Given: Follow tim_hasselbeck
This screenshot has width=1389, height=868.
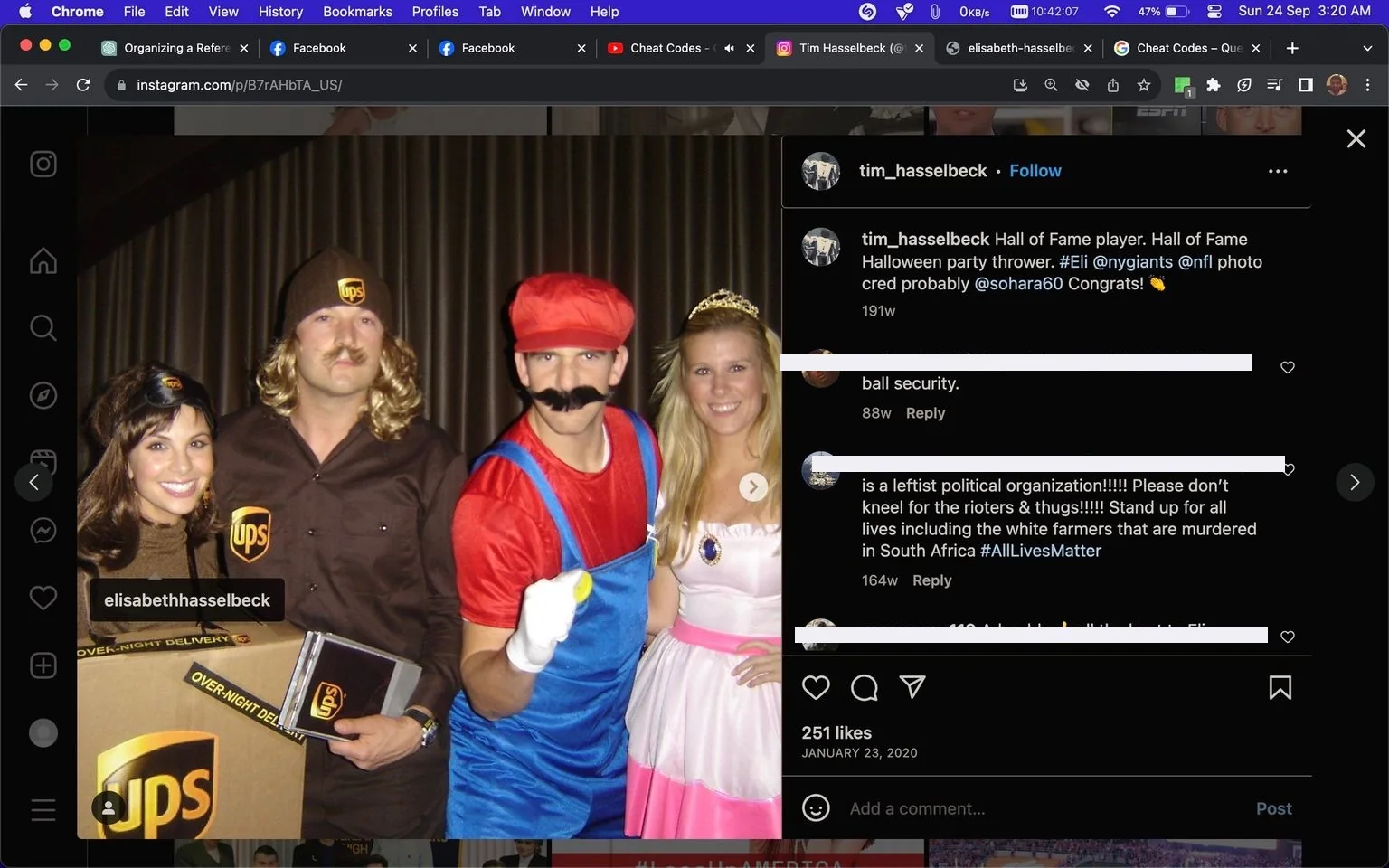Looking at the screenshot, I should pos(1035,171).
